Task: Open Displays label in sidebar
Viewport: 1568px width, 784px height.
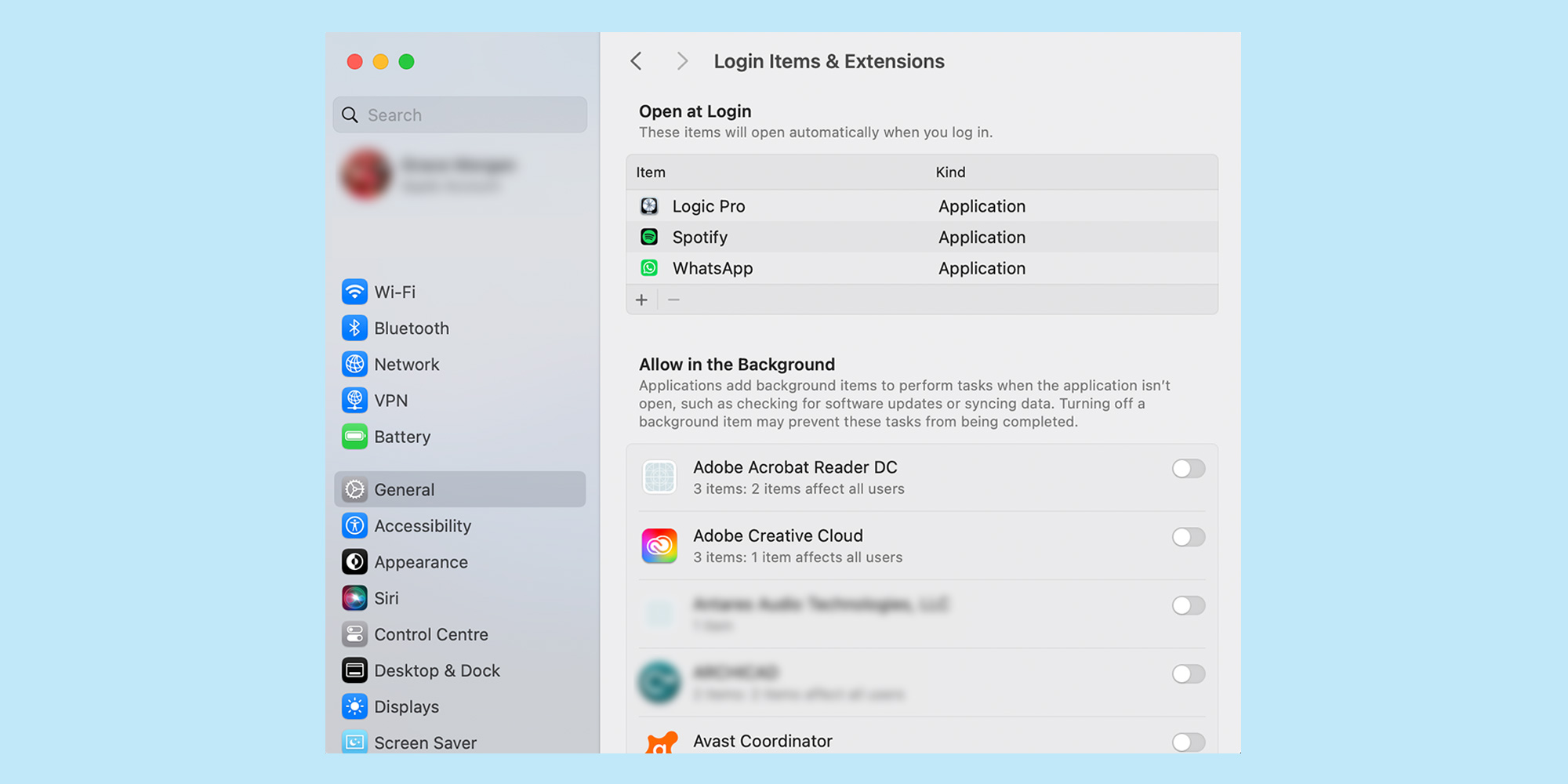Action: tap(406, 707)
